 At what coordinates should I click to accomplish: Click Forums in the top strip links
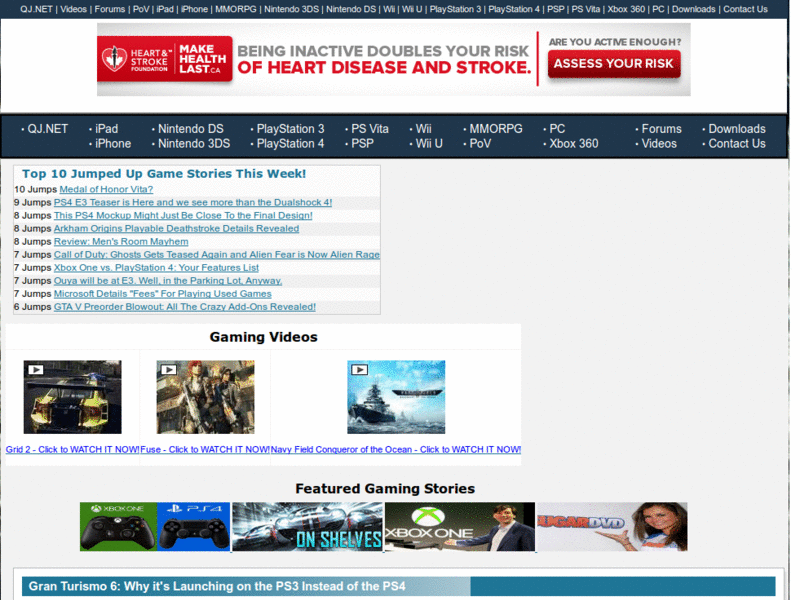pyautogui.click(x=110, y=9)
